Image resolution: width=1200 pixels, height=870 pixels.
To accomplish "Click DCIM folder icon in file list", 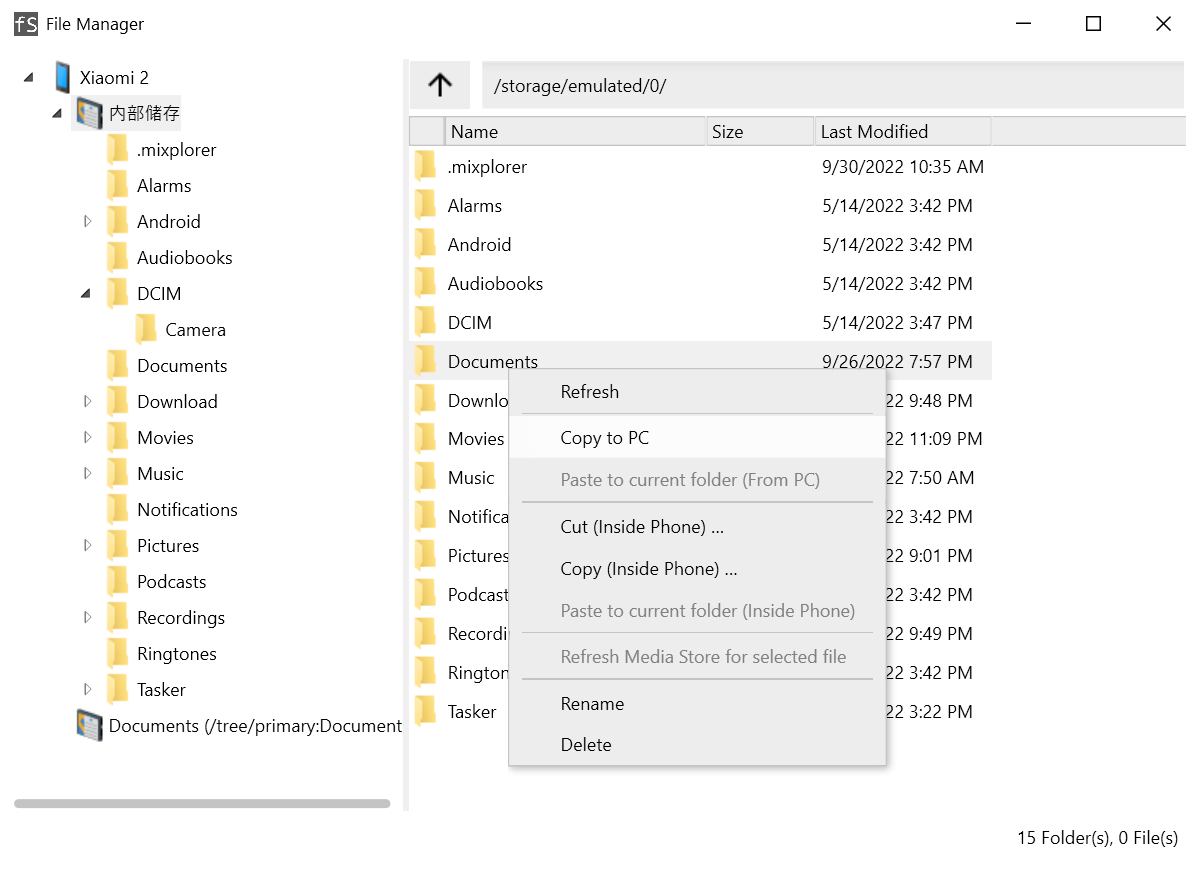I will click(x=426, y=322).
